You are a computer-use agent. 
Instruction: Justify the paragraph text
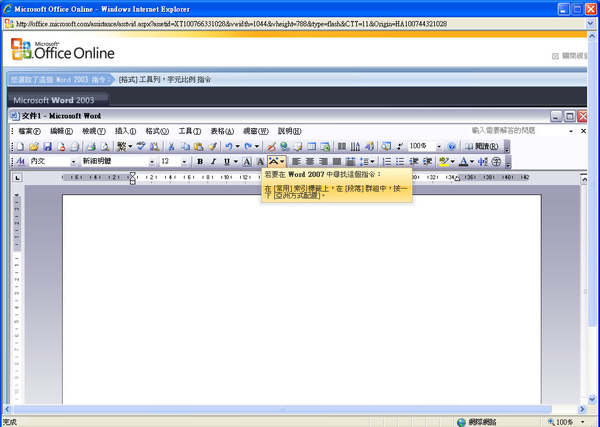[337, 161]
